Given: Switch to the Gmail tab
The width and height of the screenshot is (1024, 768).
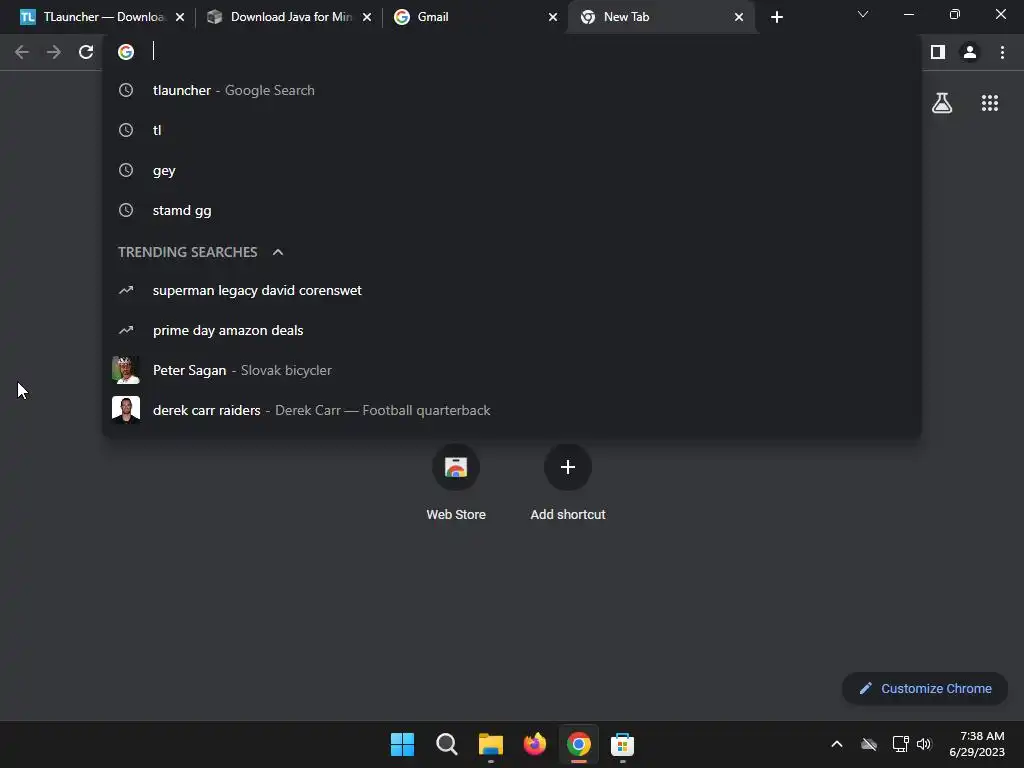Looking at the screenshot, I should [x=475, y=17].
